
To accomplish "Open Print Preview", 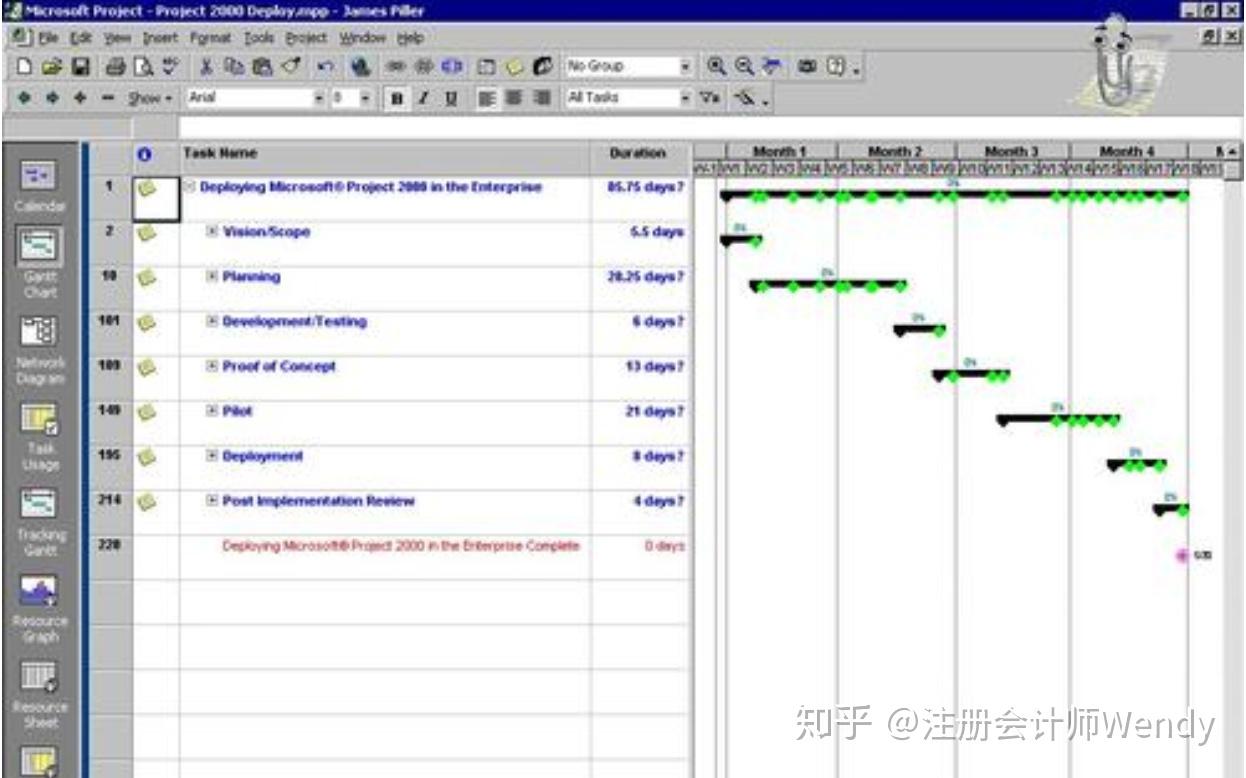I will [144, 66].
